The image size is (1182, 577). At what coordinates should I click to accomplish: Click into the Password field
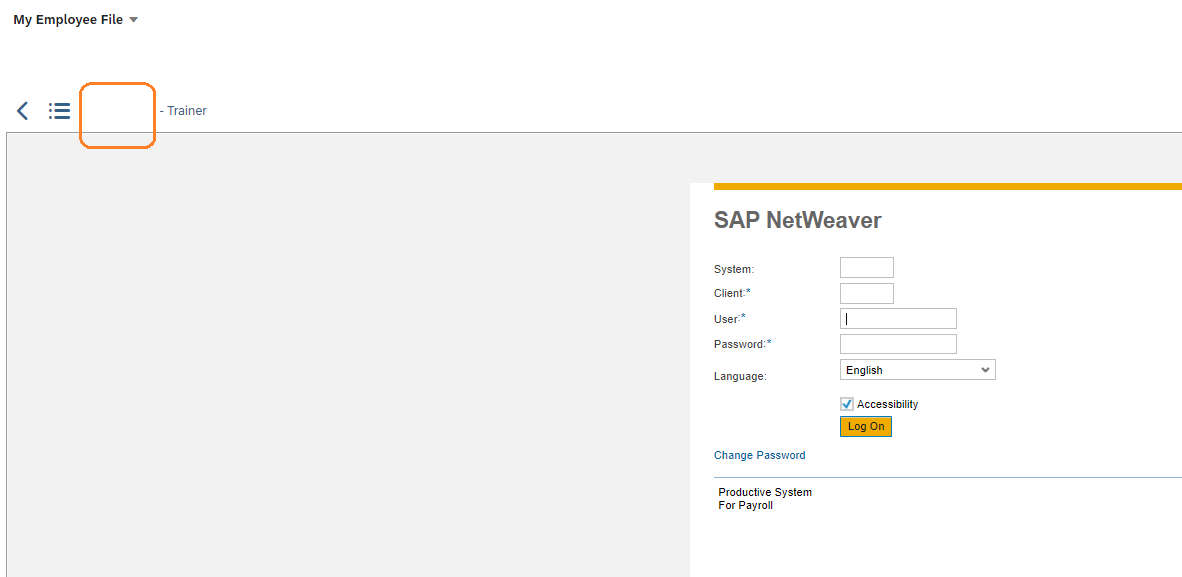(x=898, y=344)
